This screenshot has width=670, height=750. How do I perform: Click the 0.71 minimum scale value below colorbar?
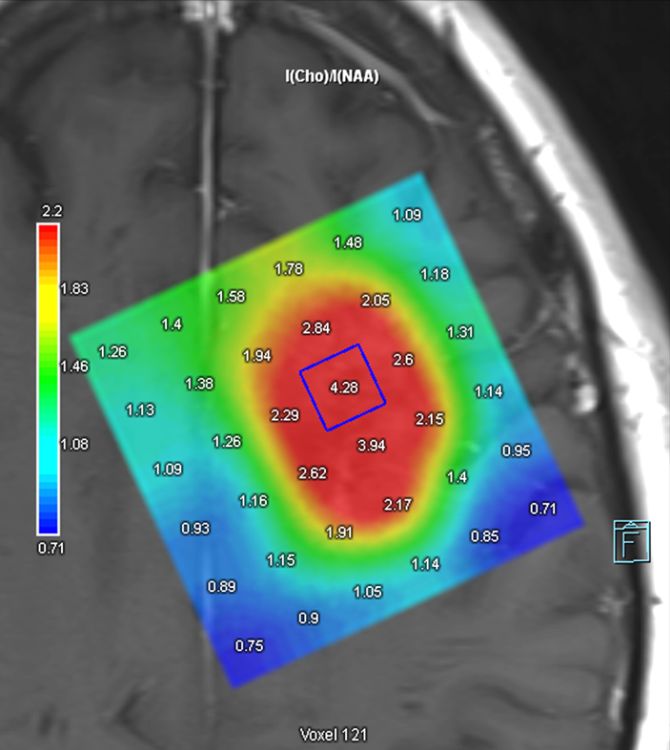(51, 548)
